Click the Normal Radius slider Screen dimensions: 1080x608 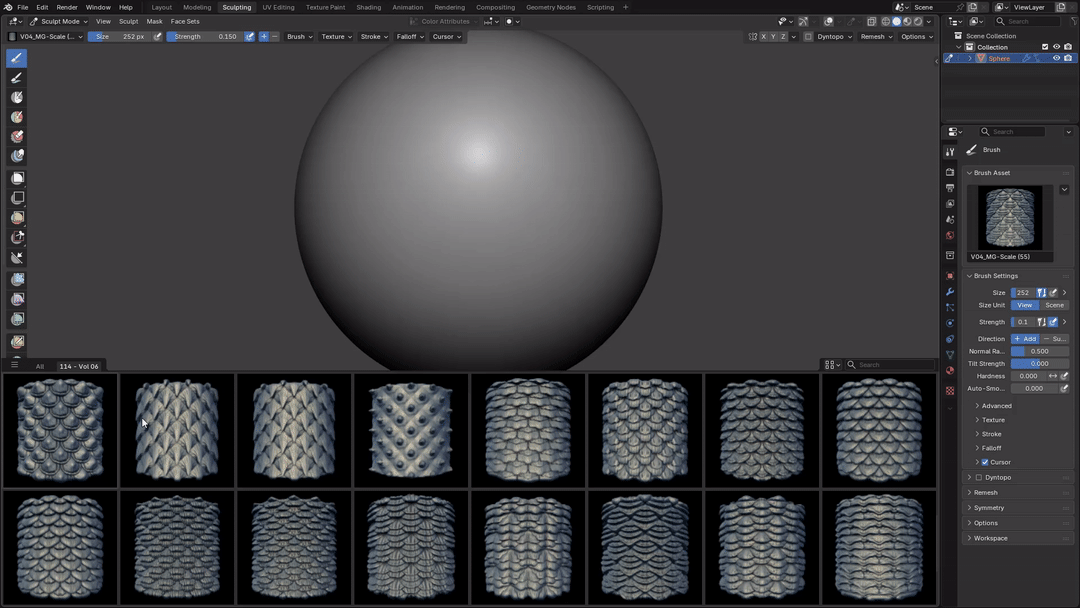pos(1039,351)
